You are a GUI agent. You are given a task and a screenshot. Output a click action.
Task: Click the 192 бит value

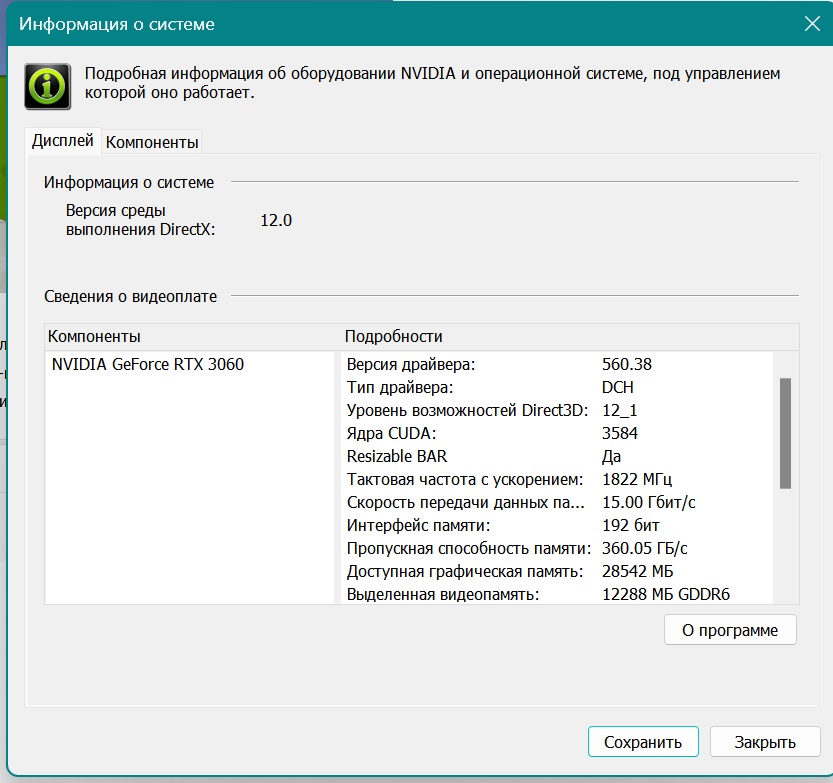[x=631, y=525]
